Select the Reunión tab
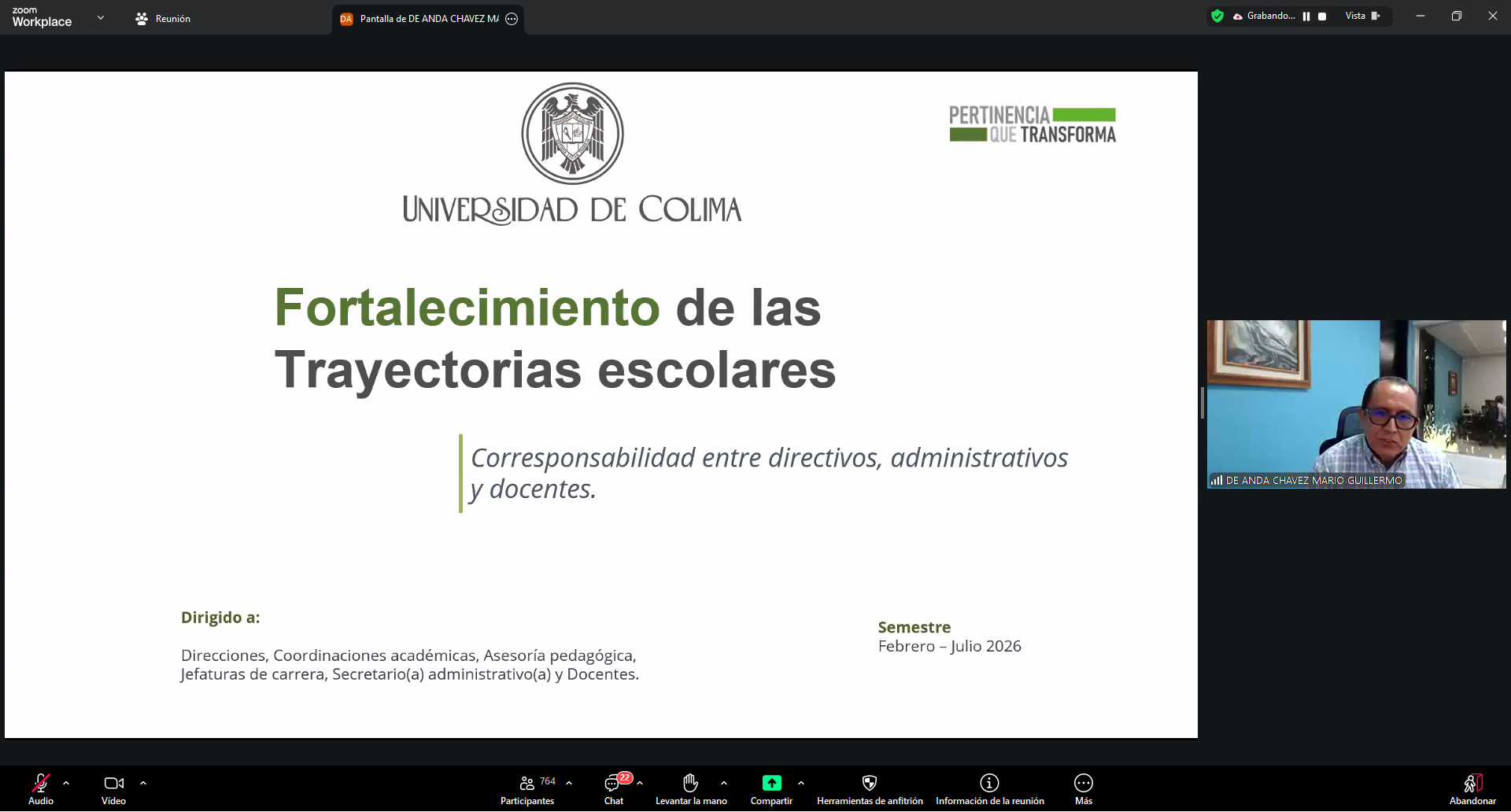The width and height of the screenshot is (1511, 812). coord(163,19)
